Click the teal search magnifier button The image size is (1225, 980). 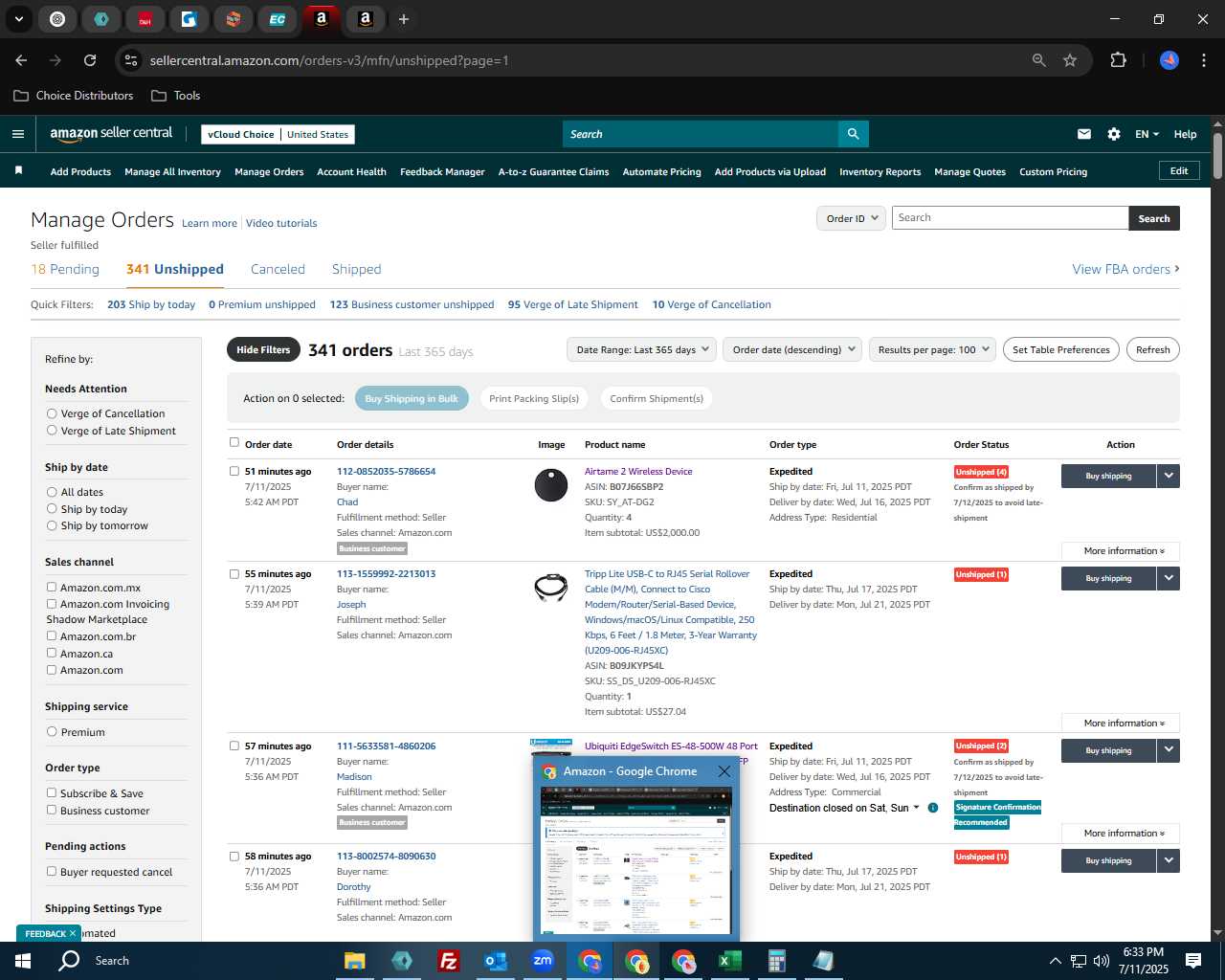pyautogui.click(x=853, y=134)
